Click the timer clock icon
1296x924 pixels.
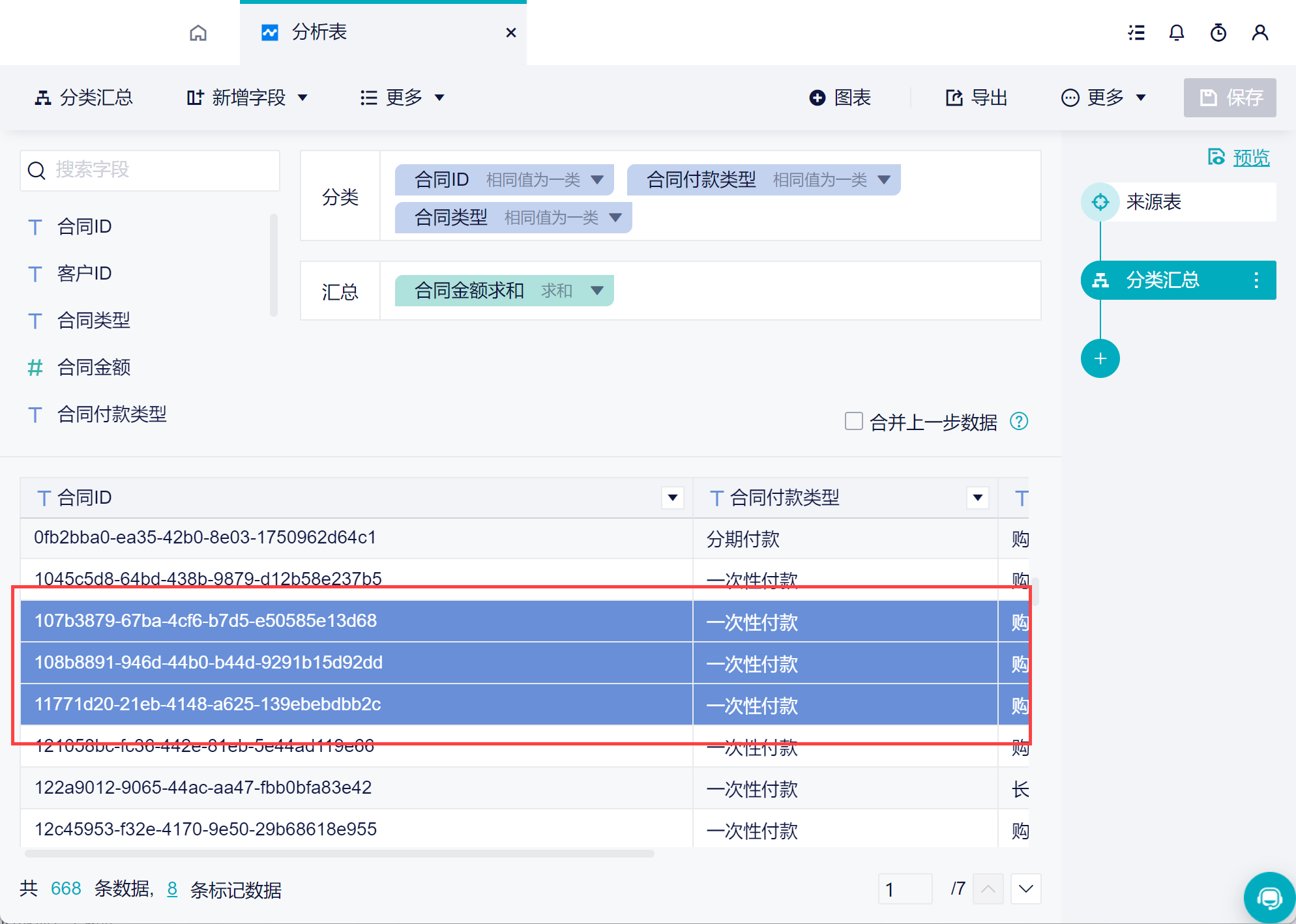(1218, 33)
